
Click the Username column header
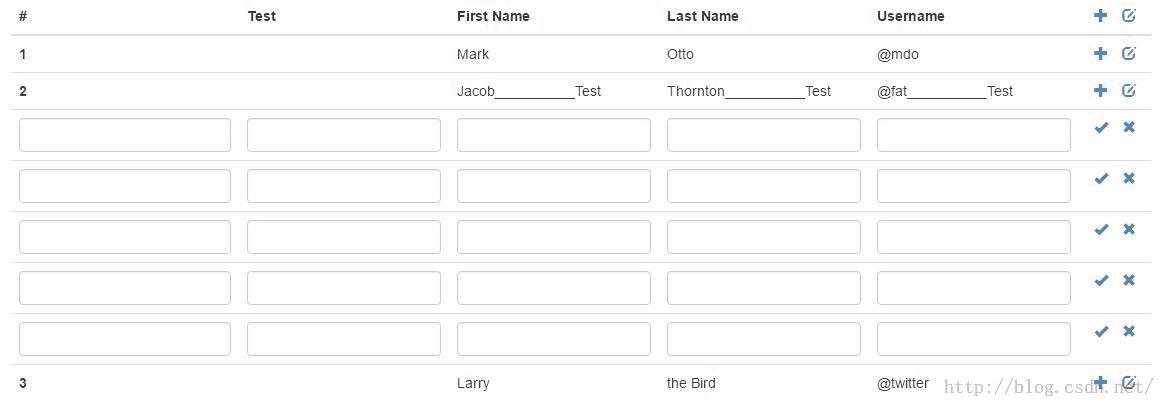point(910,16)
